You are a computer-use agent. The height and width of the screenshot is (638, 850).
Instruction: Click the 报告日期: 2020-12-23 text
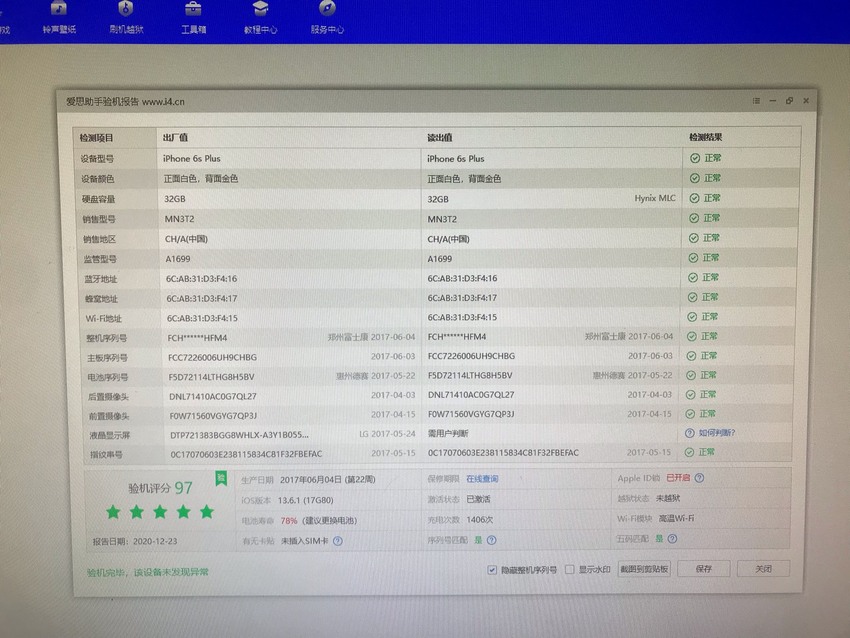pyautogui.click(x=135, y=541)
